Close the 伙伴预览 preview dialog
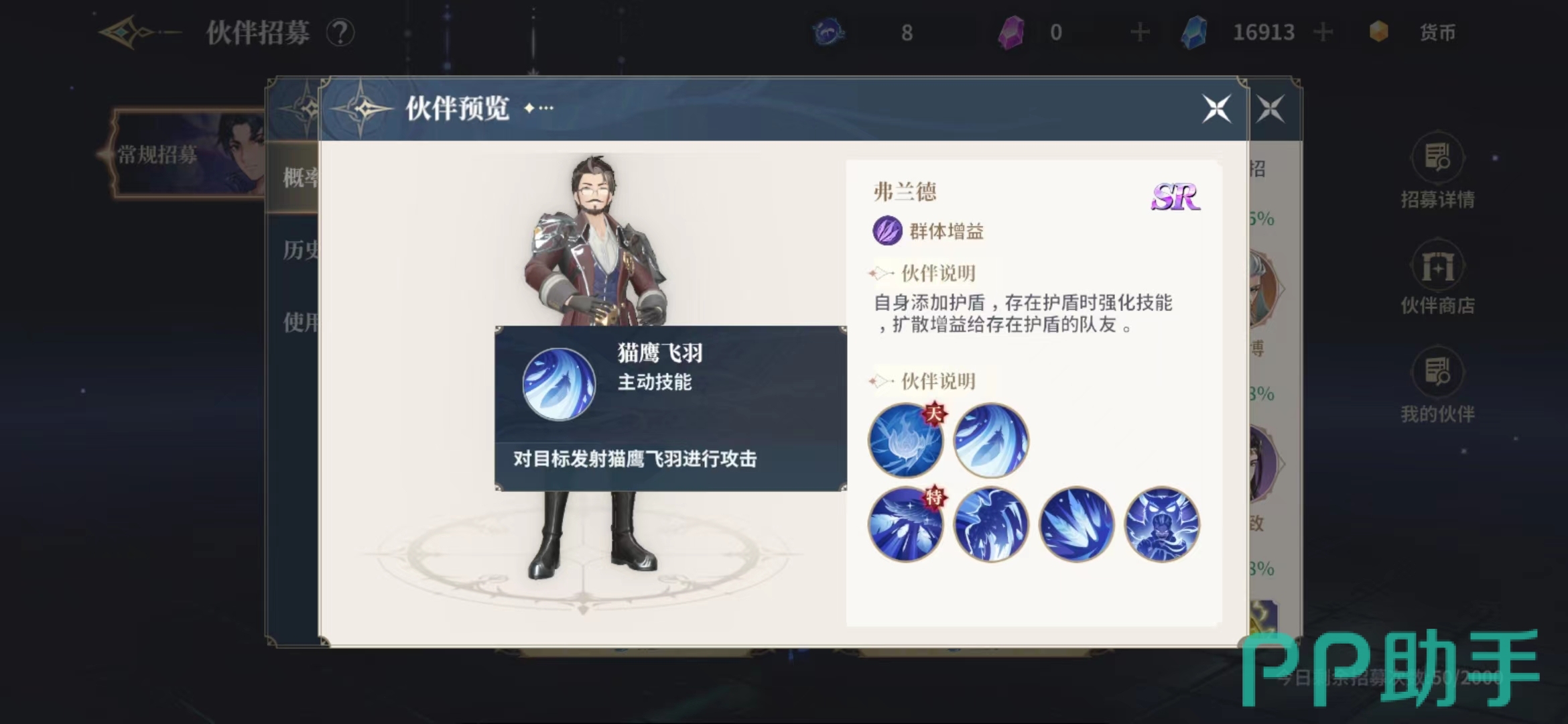This screenshot has width=1568, height=724. tap(1216, 109)
